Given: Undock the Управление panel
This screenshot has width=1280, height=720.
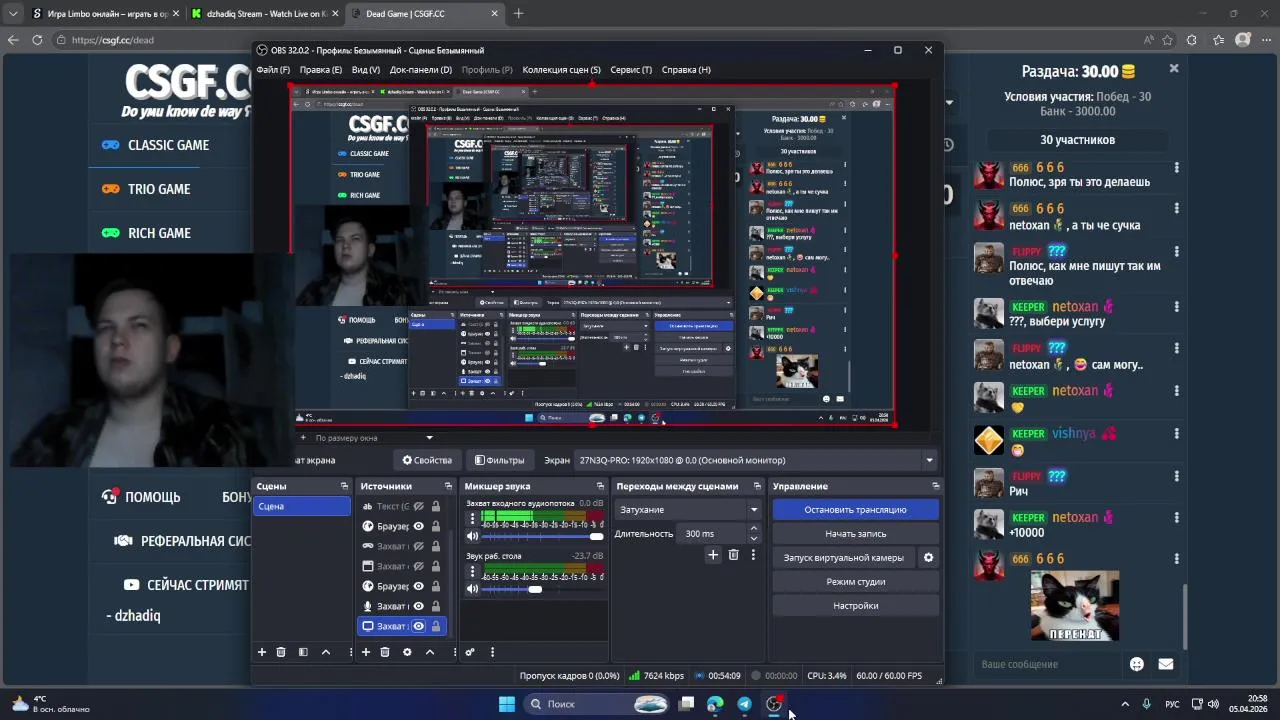Looking at the screenshot, I should (936, 486).
